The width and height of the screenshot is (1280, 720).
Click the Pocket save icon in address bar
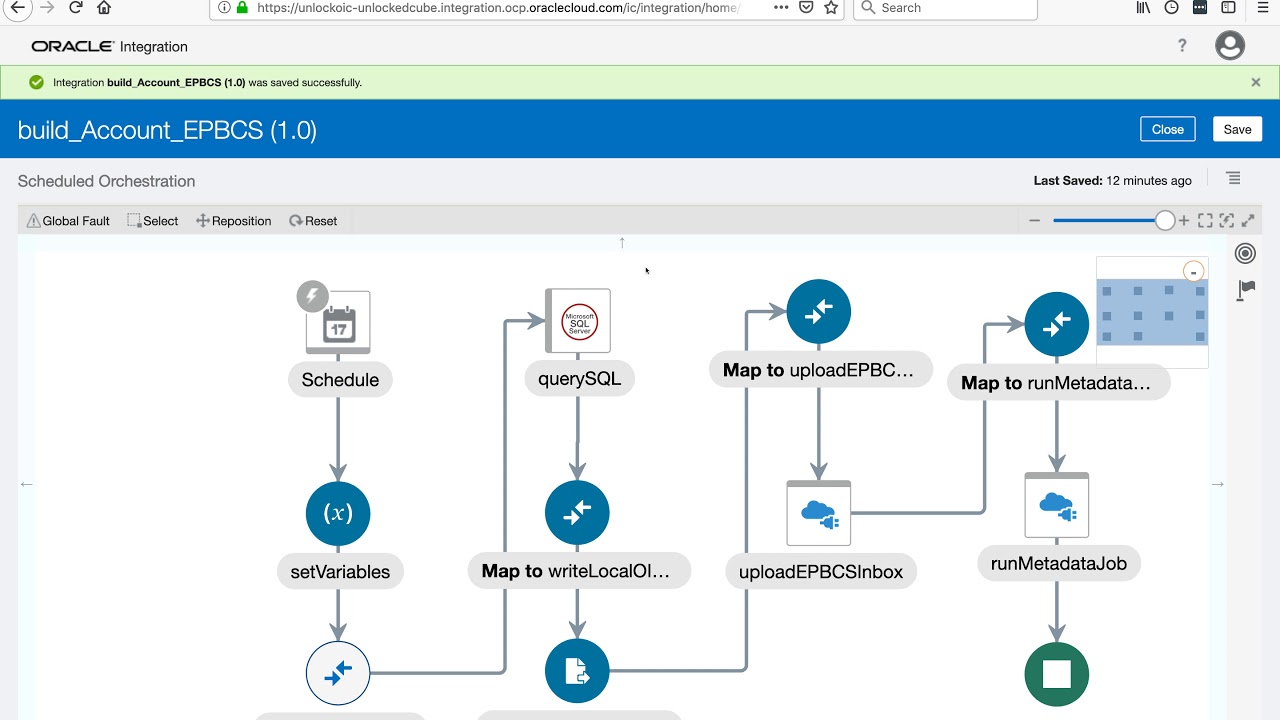point(807,8)
